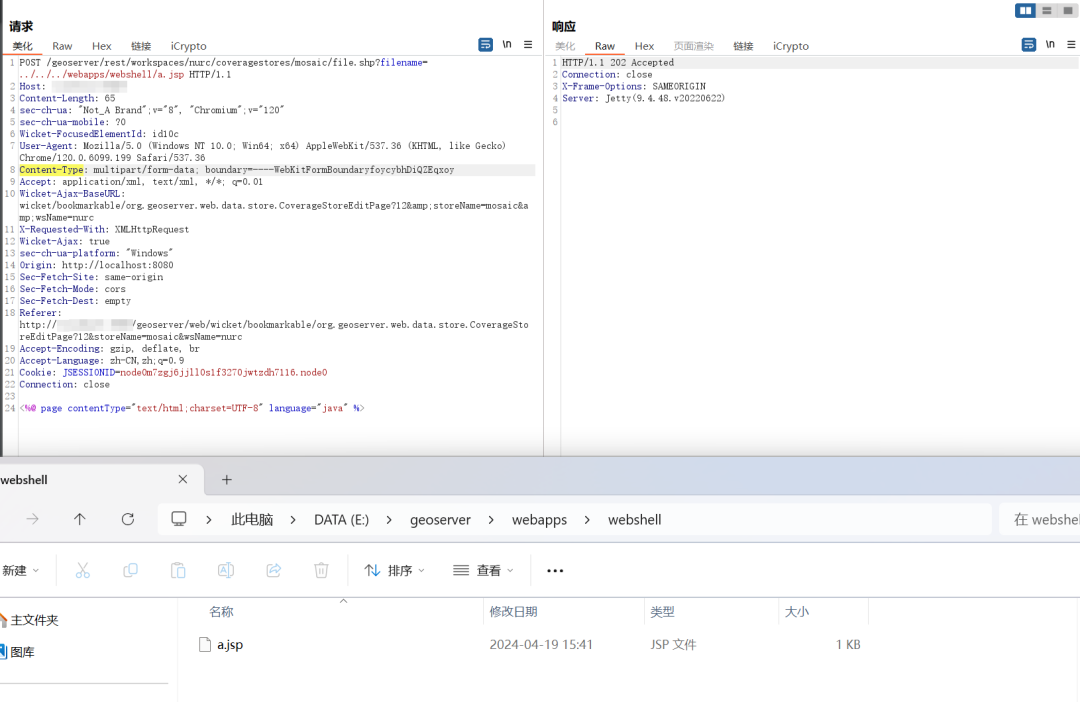Sort files by 修改日期 column
The width and height of the screenshot is (1080, 702).
513,612
